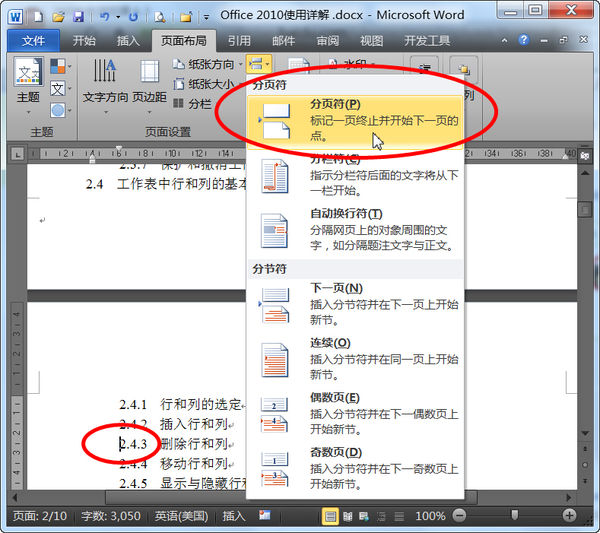Select Web Layout view icon
600x533 pixels.
(x=364, y=517)
